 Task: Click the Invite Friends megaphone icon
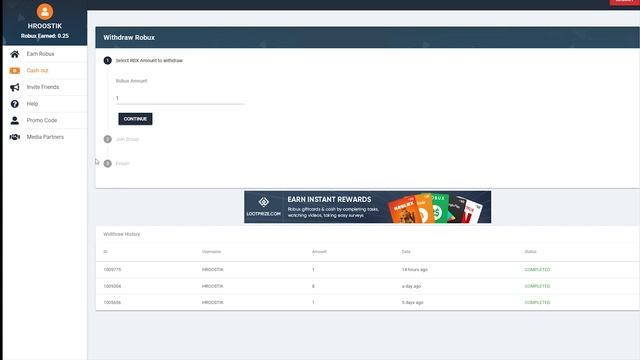click(15, 87)
